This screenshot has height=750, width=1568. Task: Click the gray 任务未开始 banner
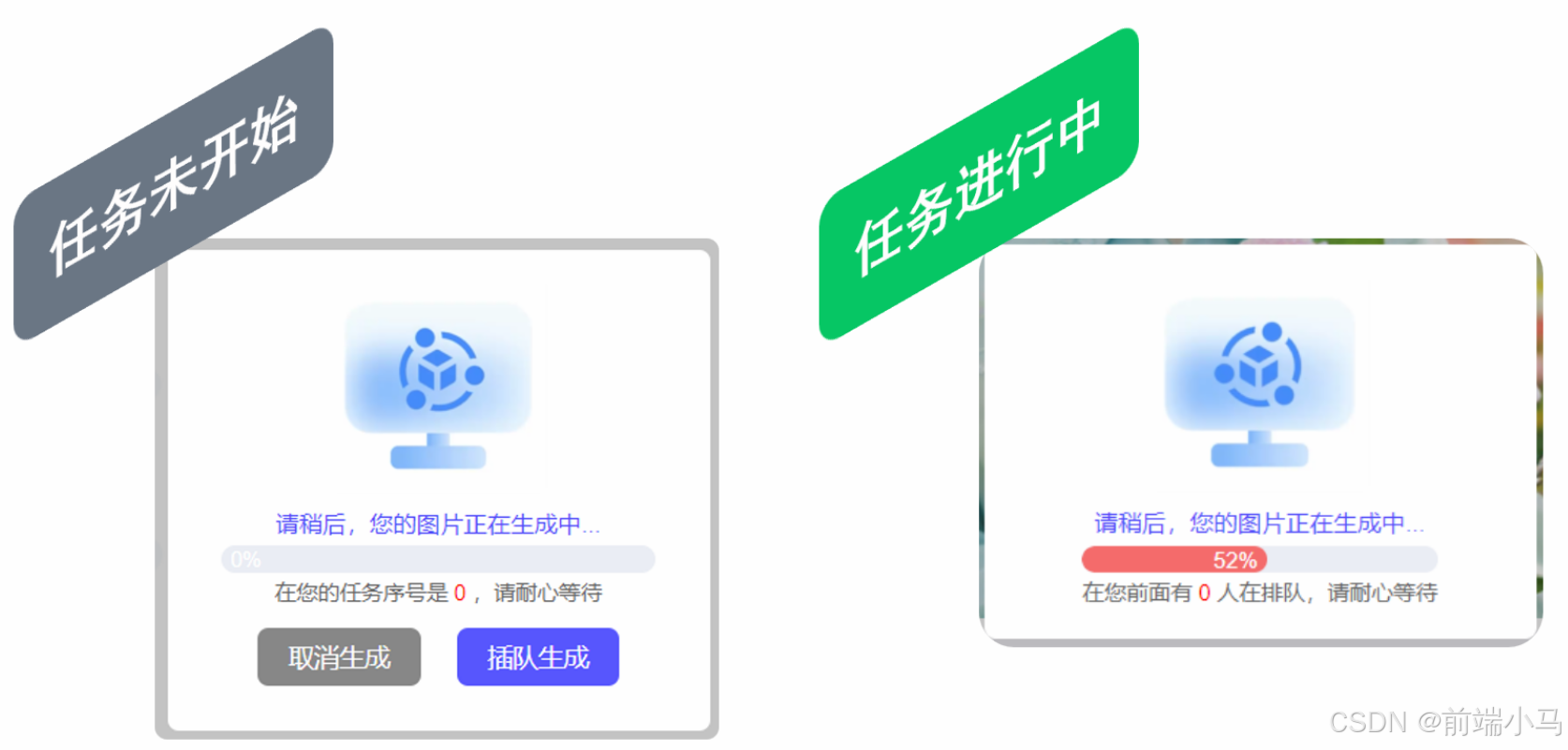(x=174, y=184)
